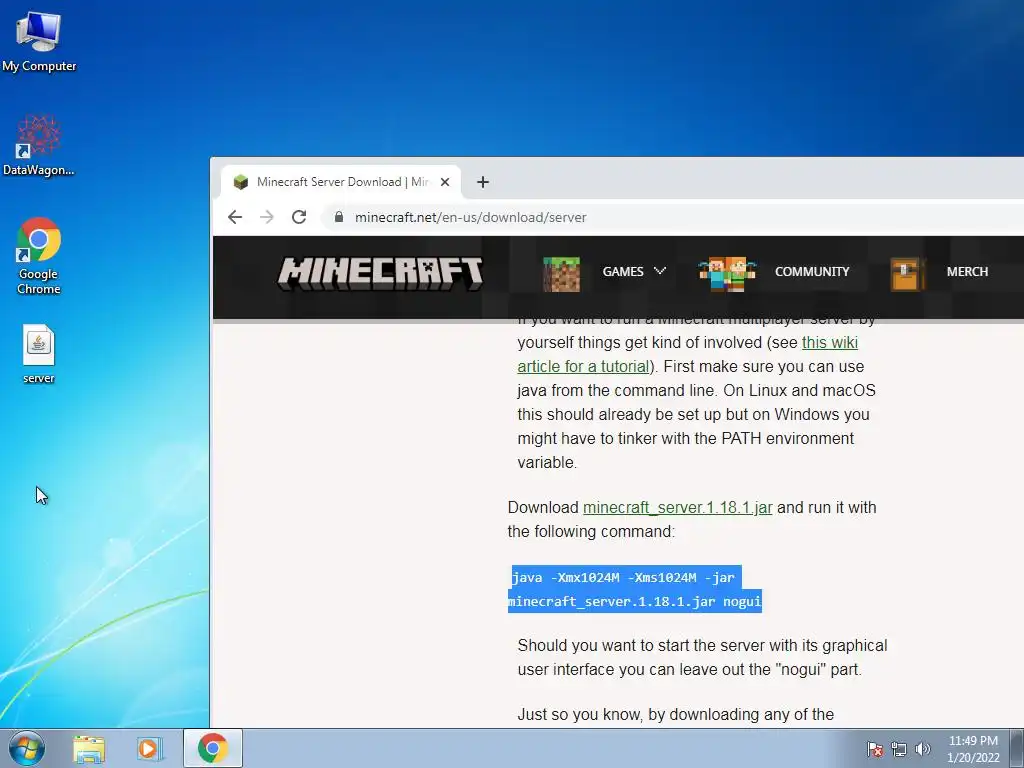Image resolution: width=1024 pixels, height=768 pixels.
Task: Open the MERCH menu item
Action: (967, 272)
